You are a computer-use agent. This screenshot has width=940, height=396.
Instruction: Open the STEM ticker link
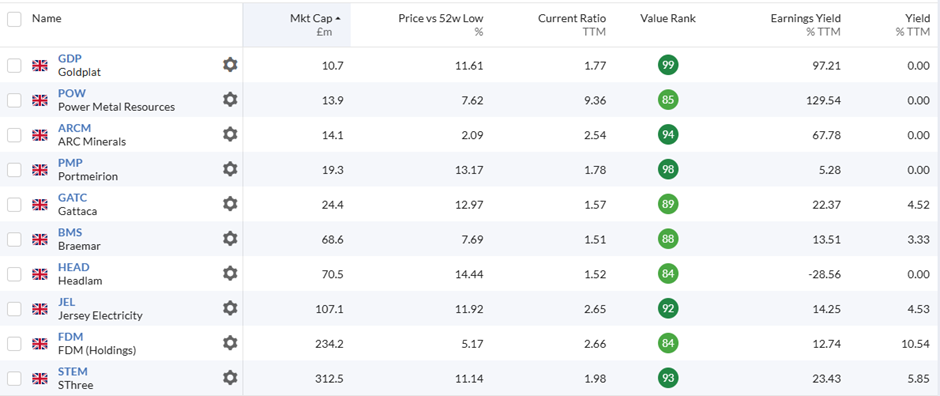(x=73, y=371)
